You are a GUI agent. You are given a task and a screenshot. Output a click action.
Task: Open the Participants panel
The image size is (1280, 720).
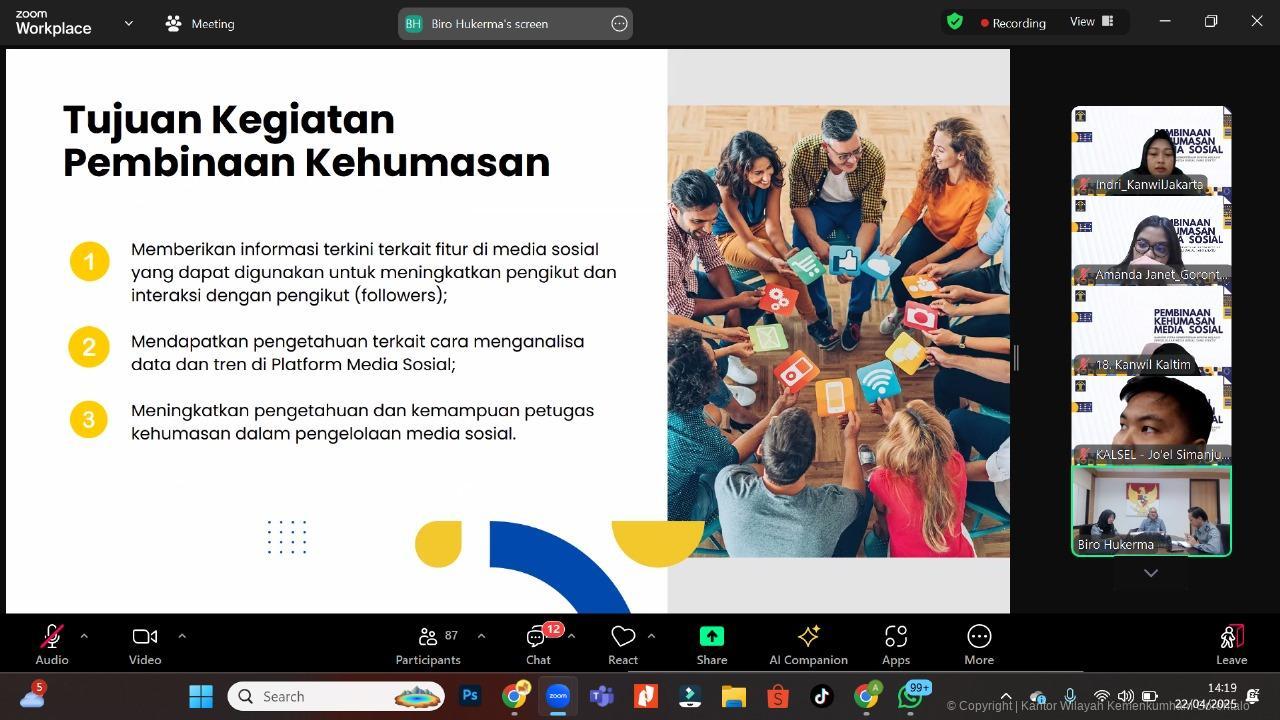pyautogui.click(x=428, y=644)
